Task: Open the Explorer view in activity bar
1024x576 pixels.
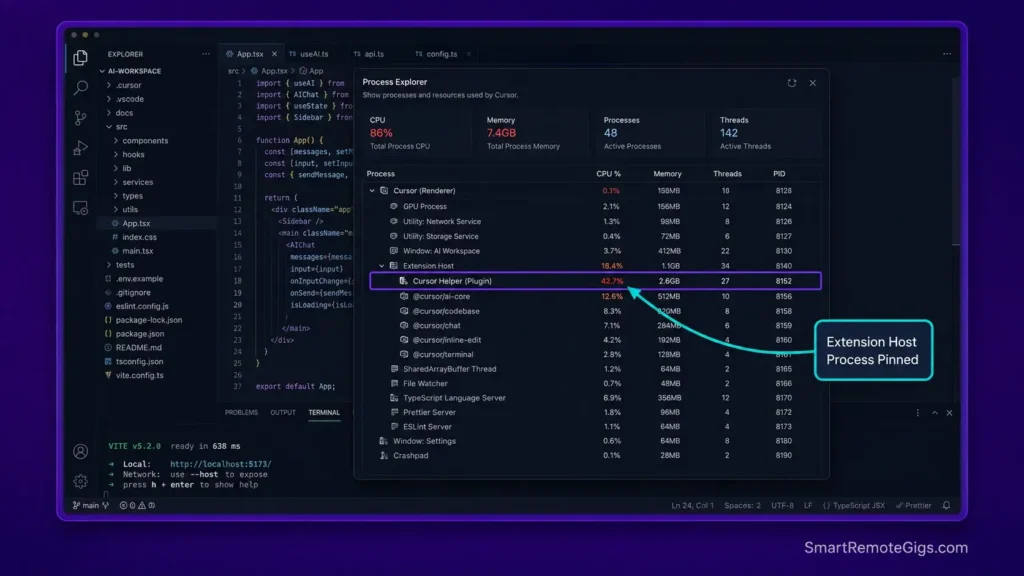Action: click(80, 58)
